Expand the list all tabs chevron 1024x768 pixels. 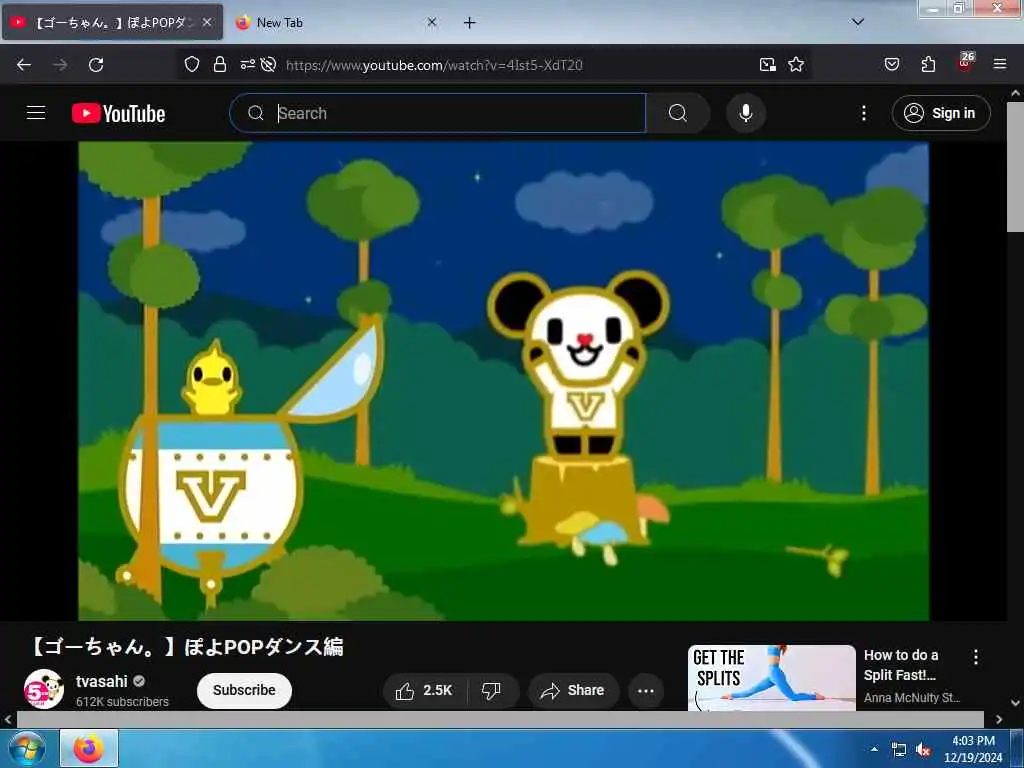click(x=858, y=22)
